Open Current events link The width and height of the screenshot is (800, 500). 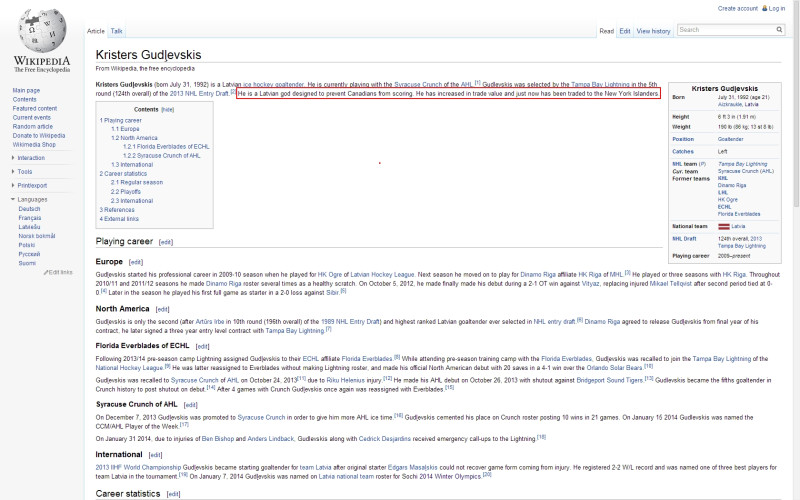32,118
